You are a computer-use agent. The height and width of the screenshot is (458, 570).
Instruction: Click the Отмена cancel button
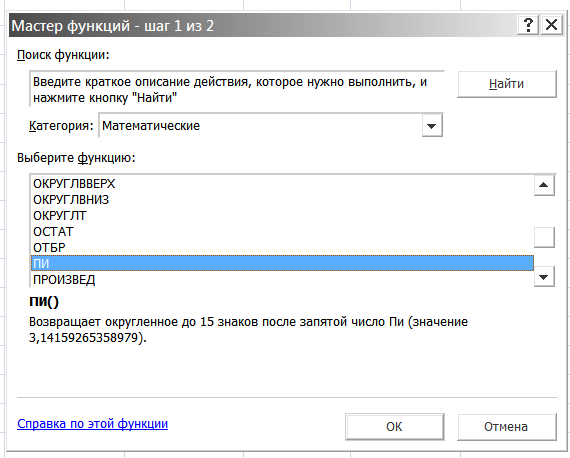[507, 427]
